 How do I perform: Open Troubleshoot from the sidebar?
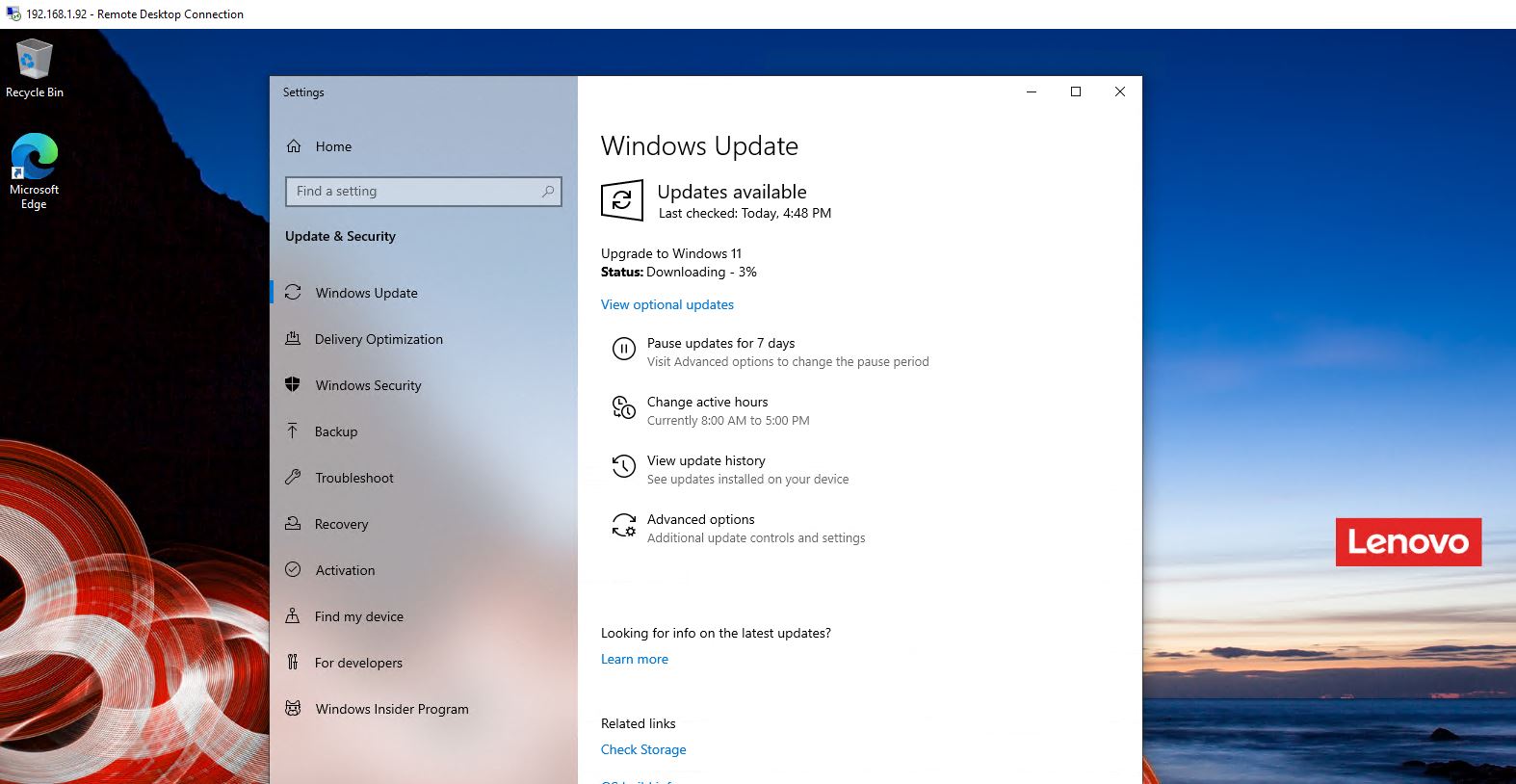[353, 478]
